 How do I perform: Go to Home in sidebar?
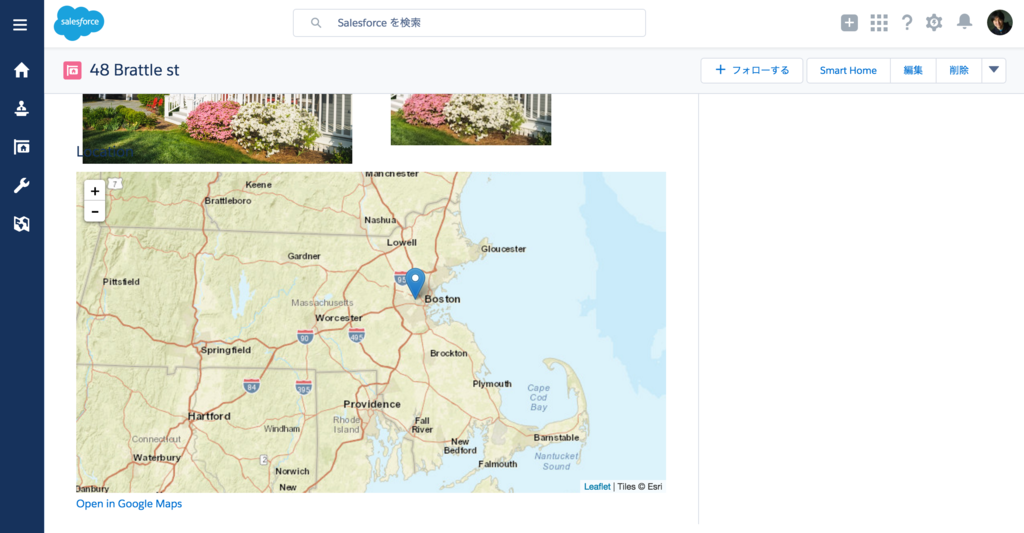coord(22,70)
